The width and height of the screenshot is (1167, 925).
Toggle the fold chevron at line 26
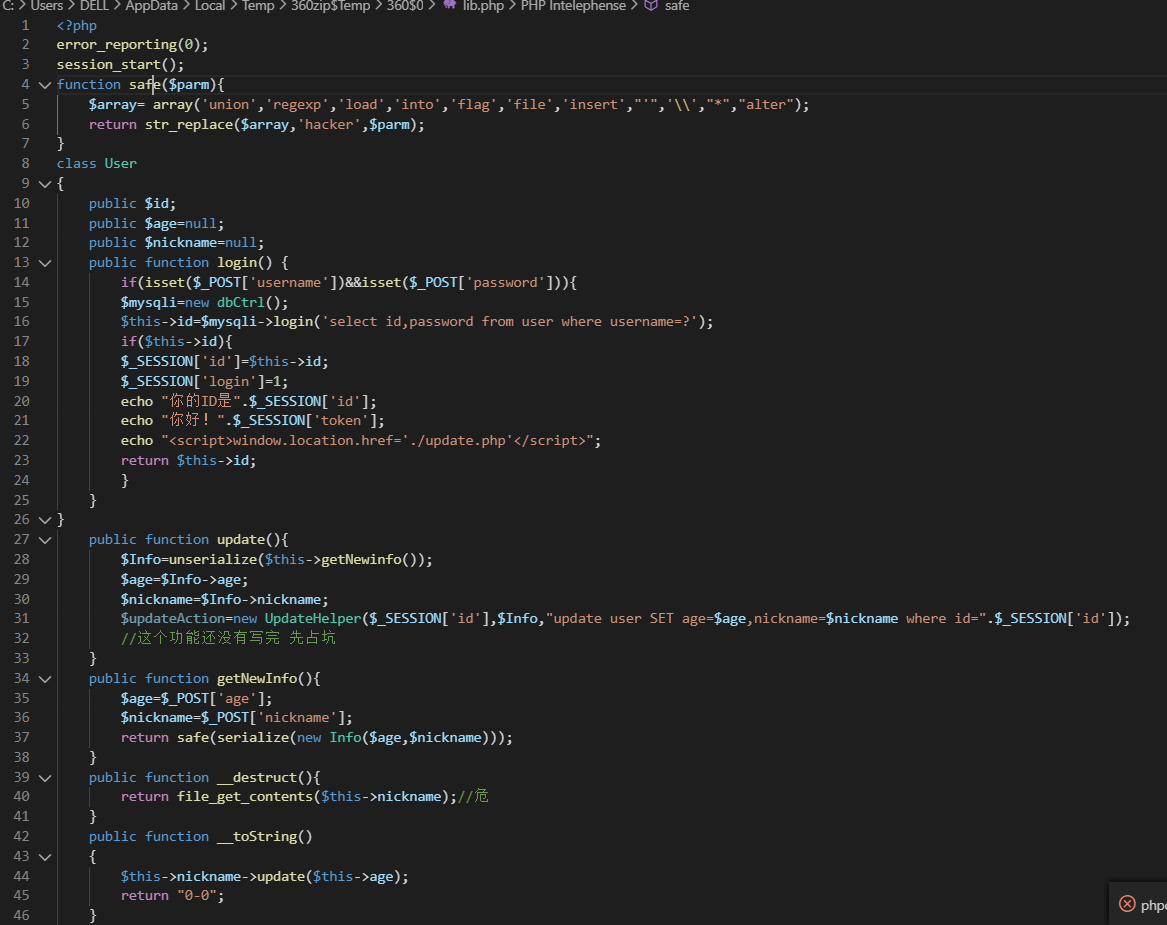[x=45, y=520]
